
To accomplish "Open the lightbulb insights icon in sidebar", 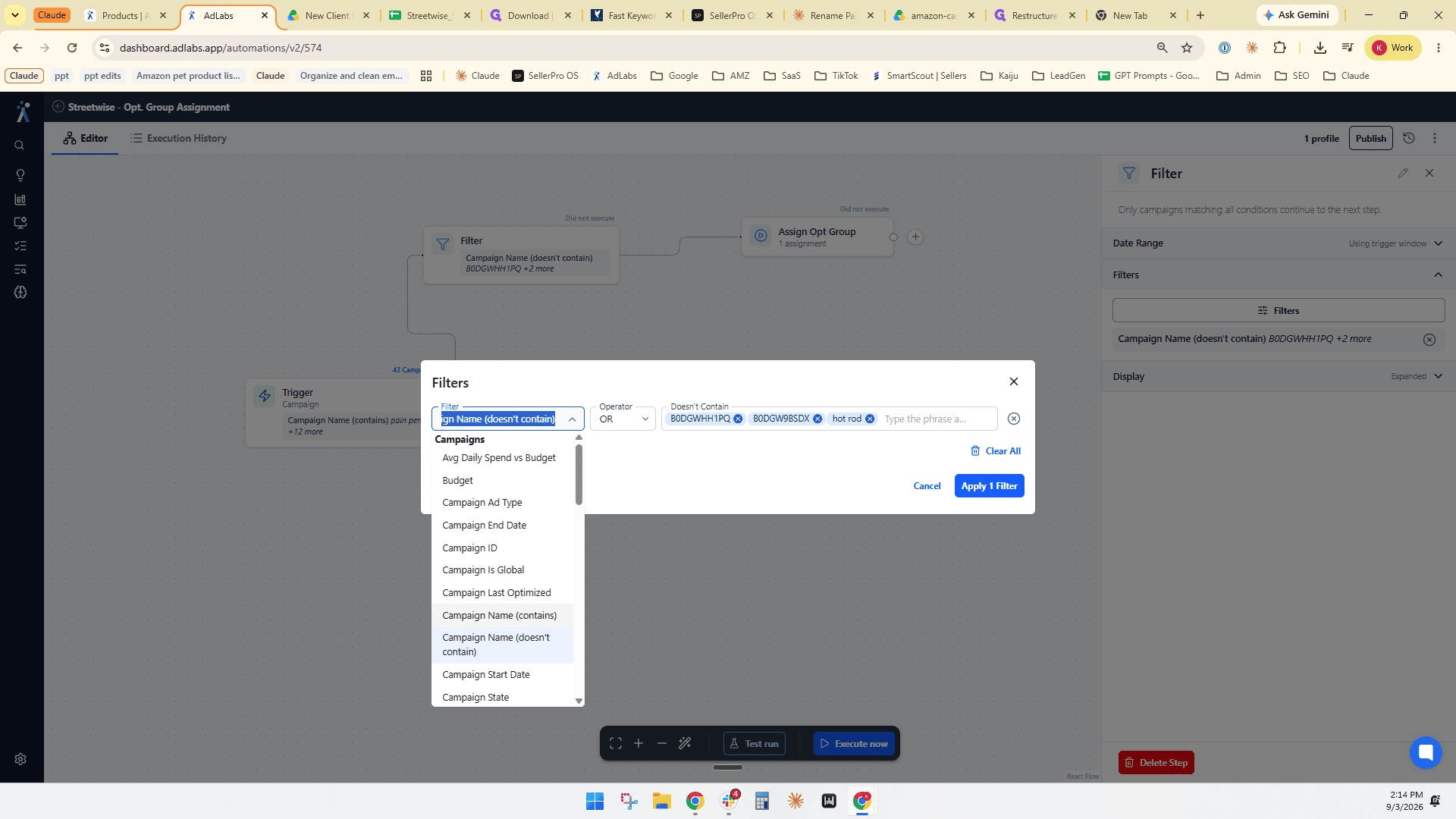I will pos(20,175).
